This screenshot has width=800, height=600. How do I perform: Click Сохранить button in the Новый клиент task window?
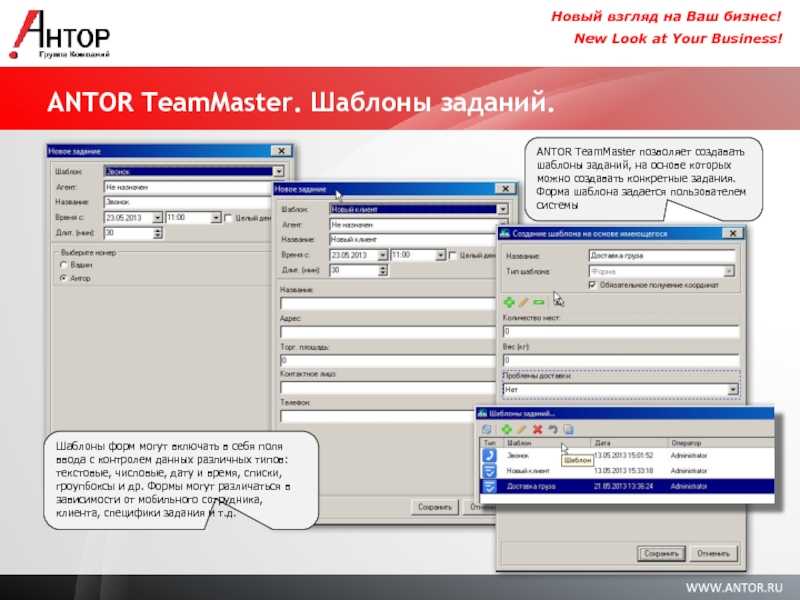pyautogui.click(x=435, y=507)
